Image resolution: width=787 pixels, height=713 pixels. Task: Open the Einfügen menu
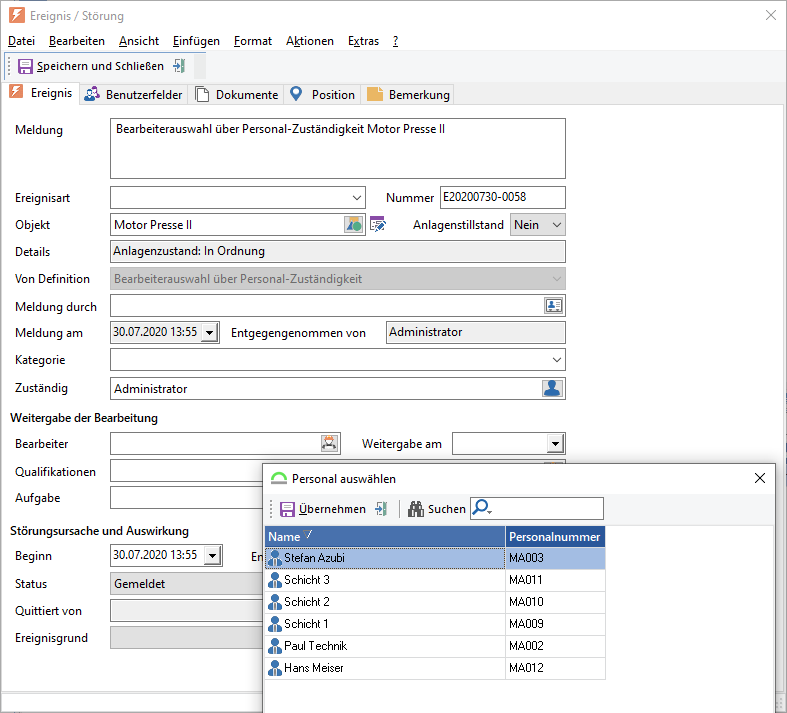pos(196,41)
